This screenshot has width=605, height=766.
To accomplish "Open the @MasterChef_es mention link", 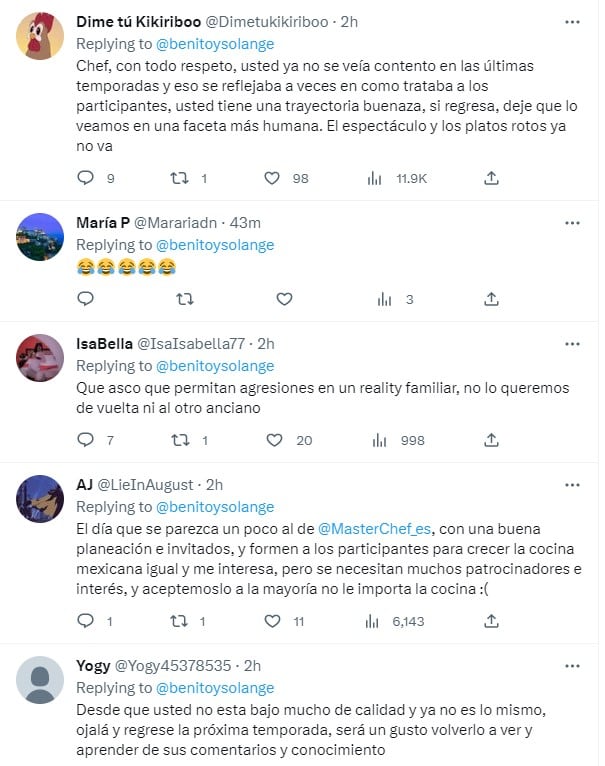I will tap(374, 526).
